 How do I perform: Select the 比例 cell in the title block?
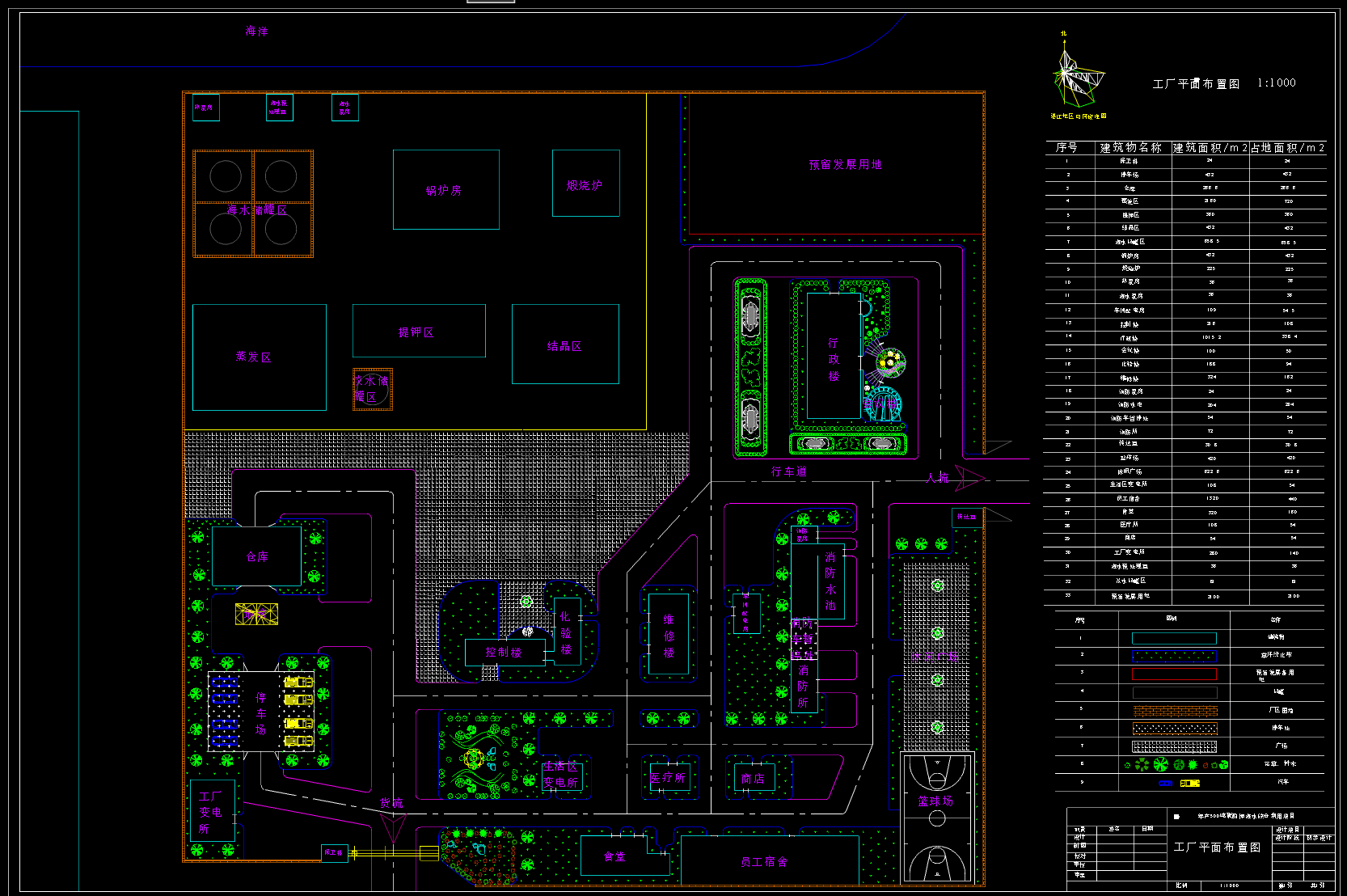(x=1182, y=885)
